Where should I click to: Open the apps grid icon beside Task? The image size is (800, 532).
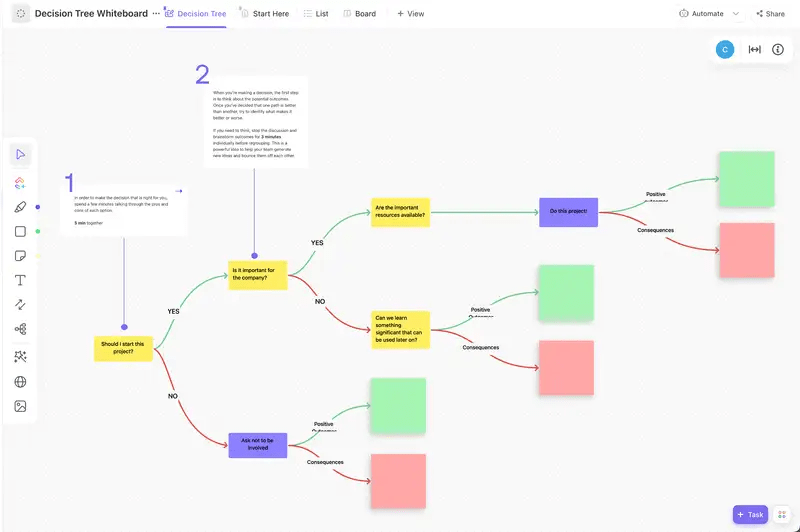(x=782, y=515)
